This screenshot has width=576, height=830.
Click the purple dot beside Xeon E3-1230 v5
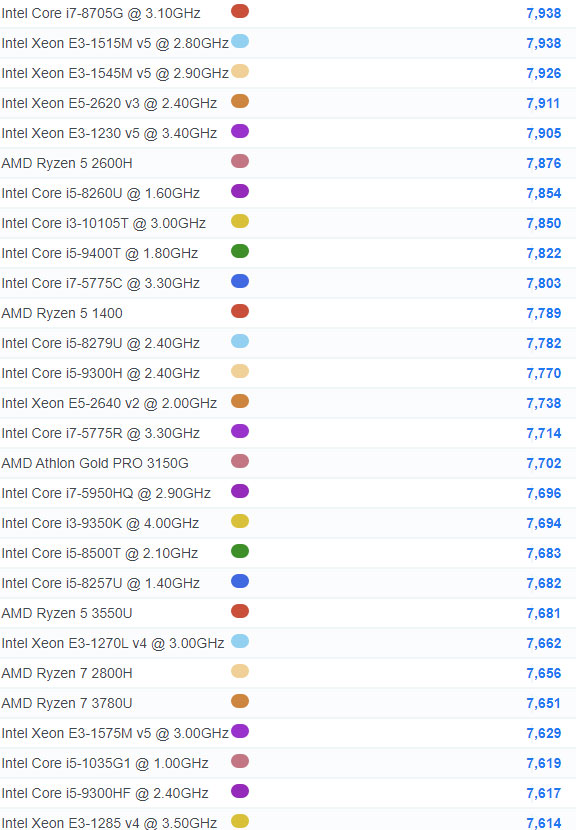coord(240,131)
